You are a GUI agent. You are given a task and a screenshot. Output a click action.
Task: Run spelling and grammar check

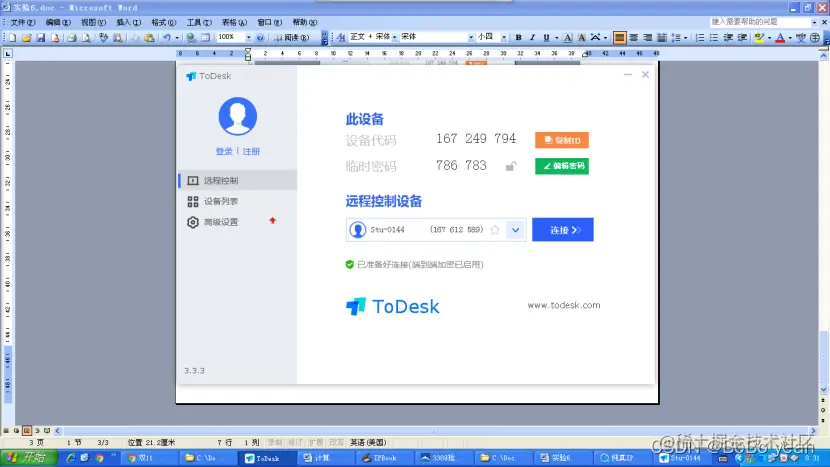[103, 38]
